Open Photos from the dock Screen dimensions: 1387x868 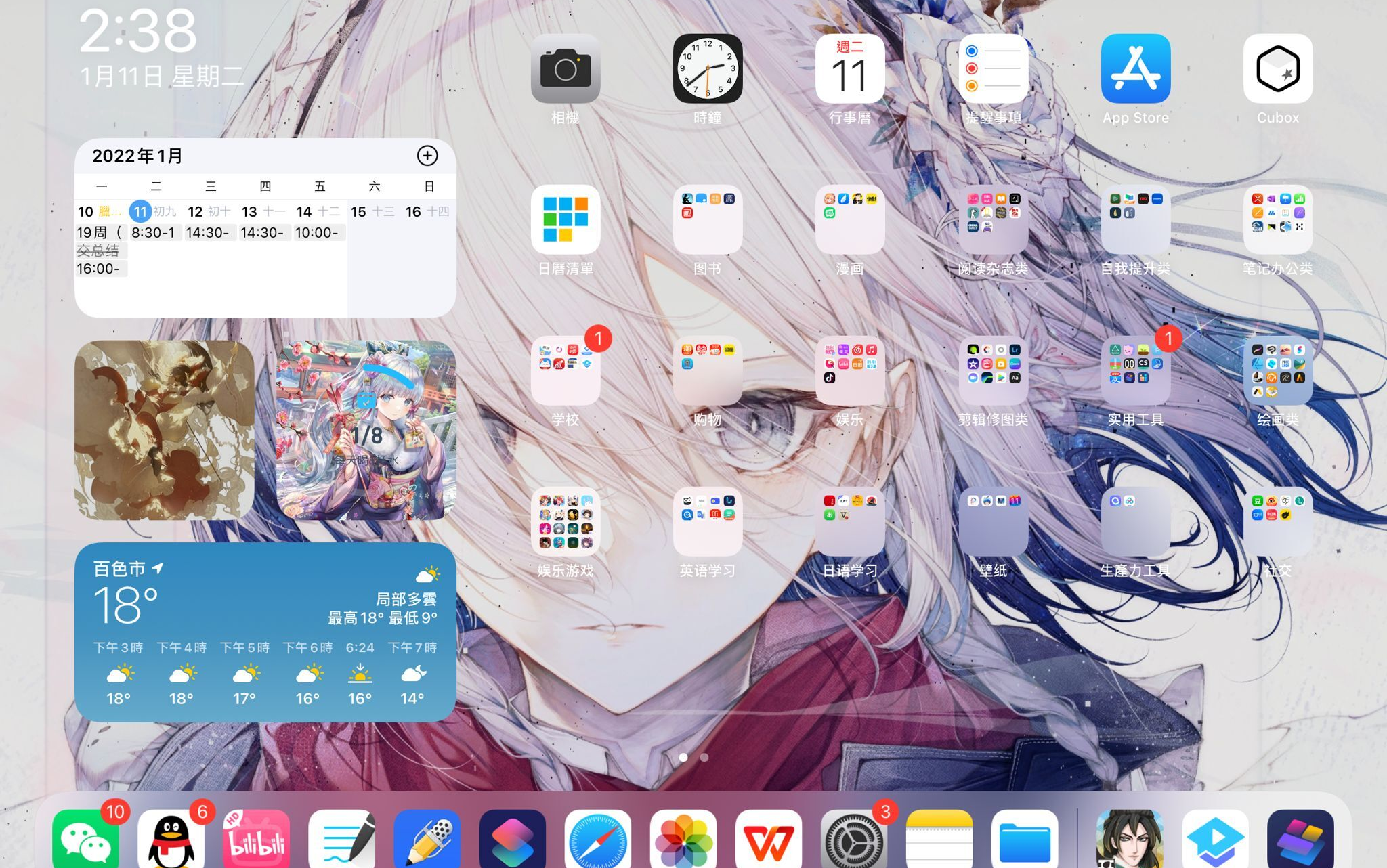(683, 840)
